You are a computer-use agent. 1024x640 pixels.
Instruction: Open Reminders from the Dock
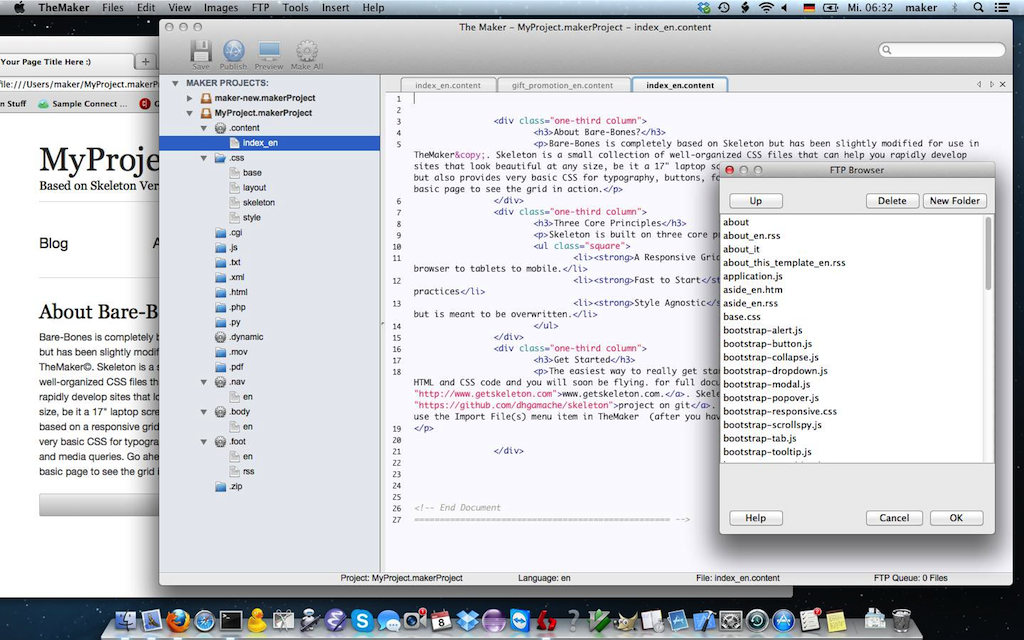(810, 620)
